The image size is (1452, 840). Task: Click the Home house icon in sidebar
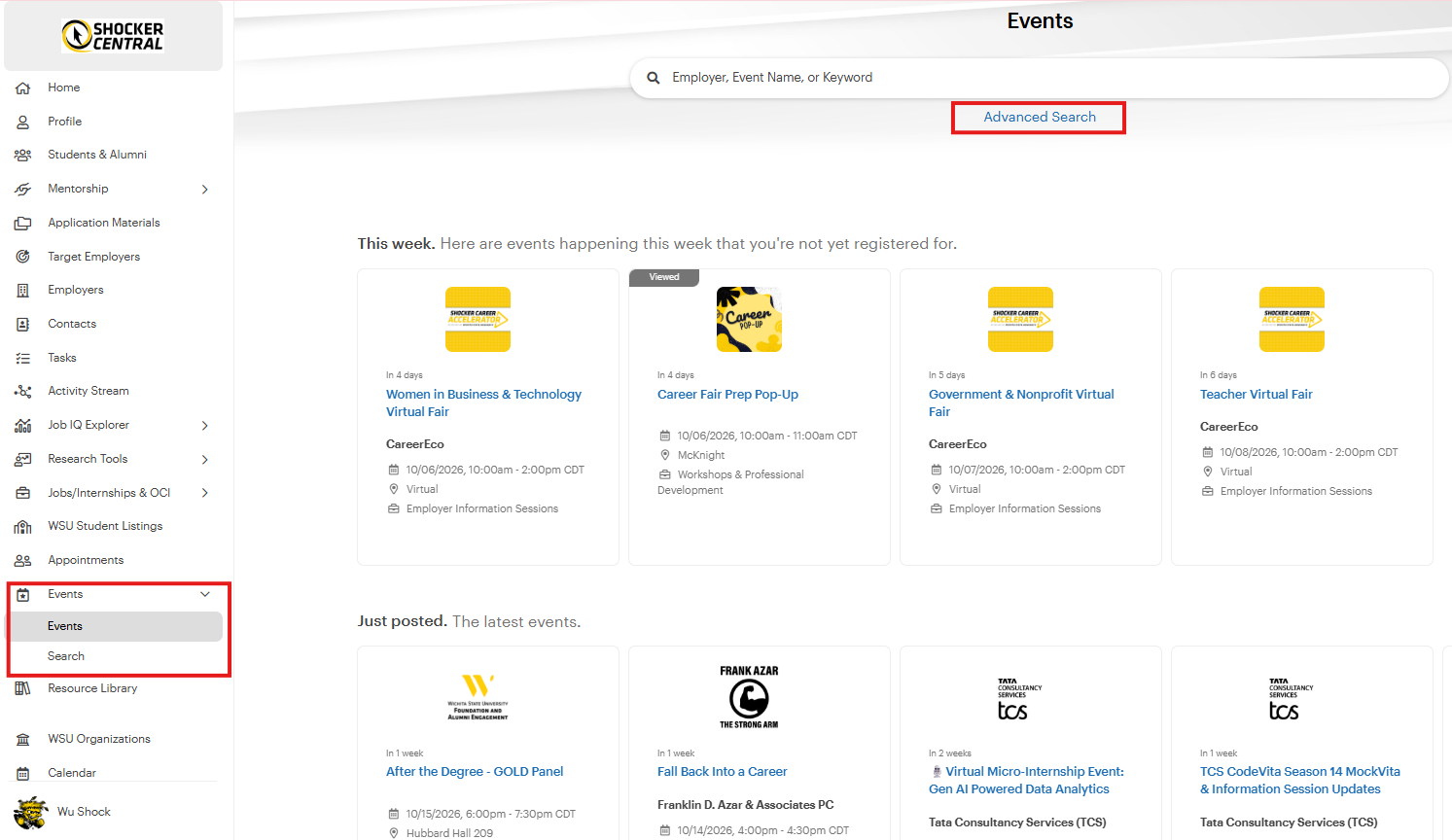point(23,87)
